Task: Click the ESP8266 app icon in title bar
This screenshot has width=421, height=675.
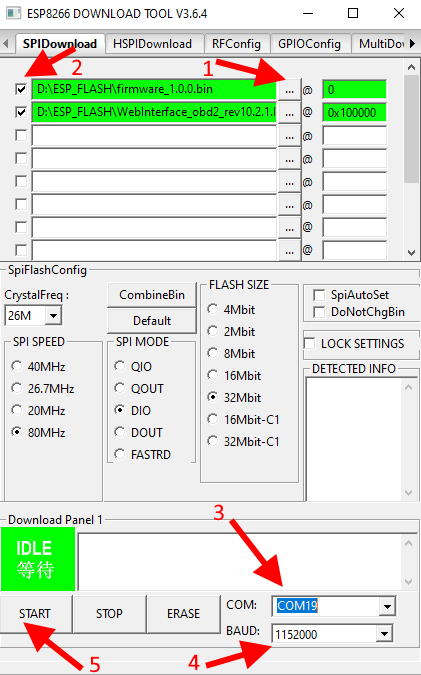Action: tap(13, 13)
